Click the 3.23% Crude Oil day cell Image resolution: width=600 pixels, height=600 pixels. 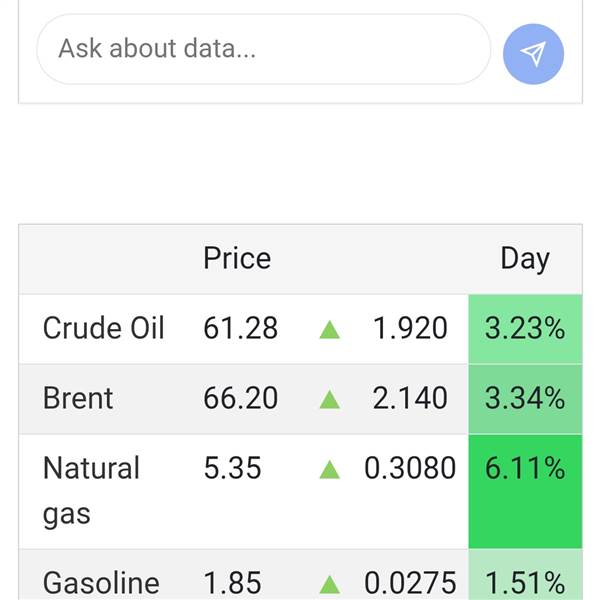click(x=524, y=328)
